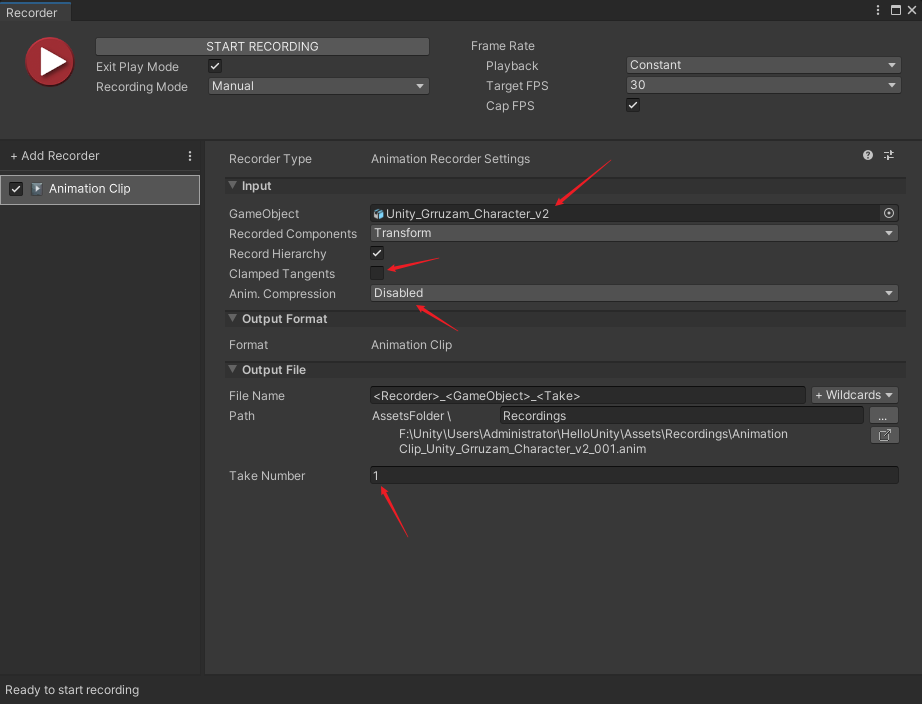Screen dimensions: 922x704
Task: Uncheck the Record Hierarchy checkbox
Action: point(377,253)
